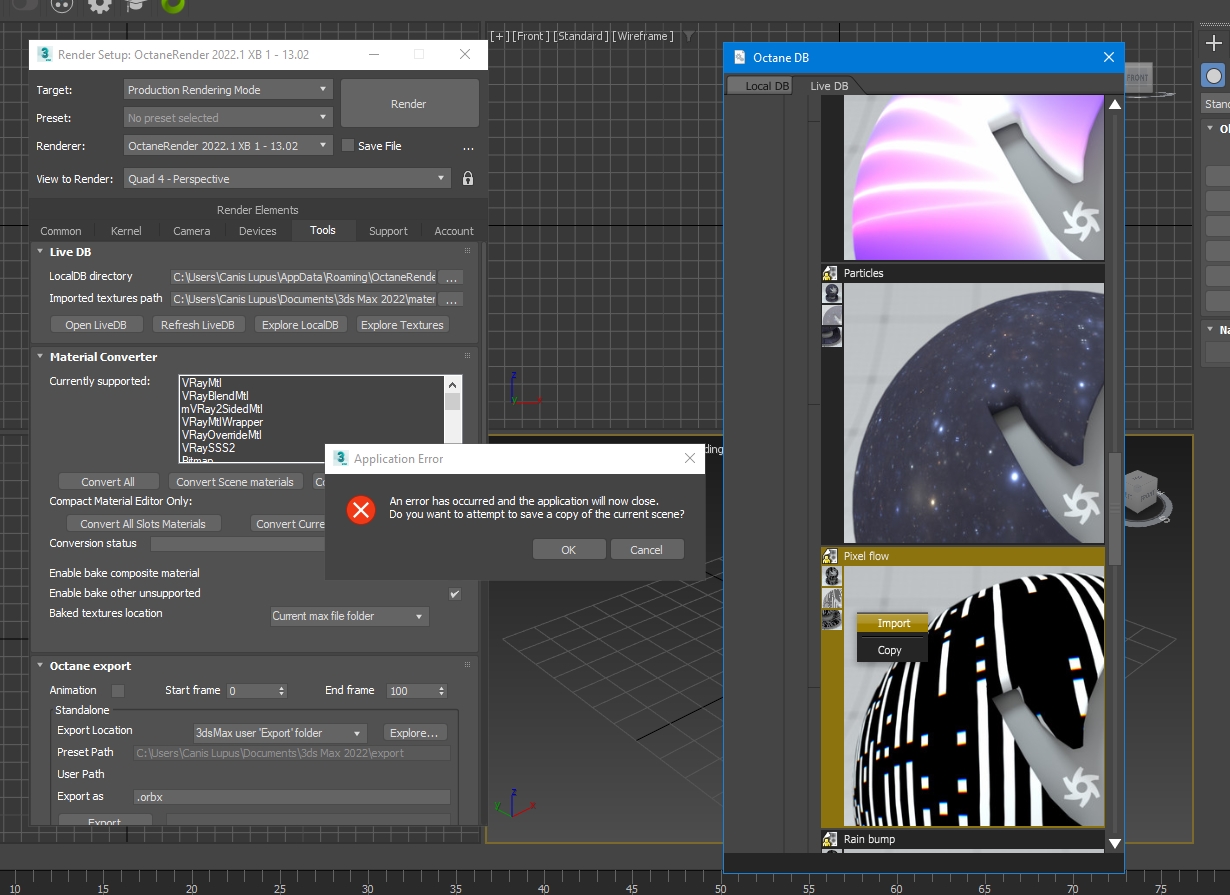Click the Open LiveDB button
The image size is (1230, 895).
coord(96,325)
